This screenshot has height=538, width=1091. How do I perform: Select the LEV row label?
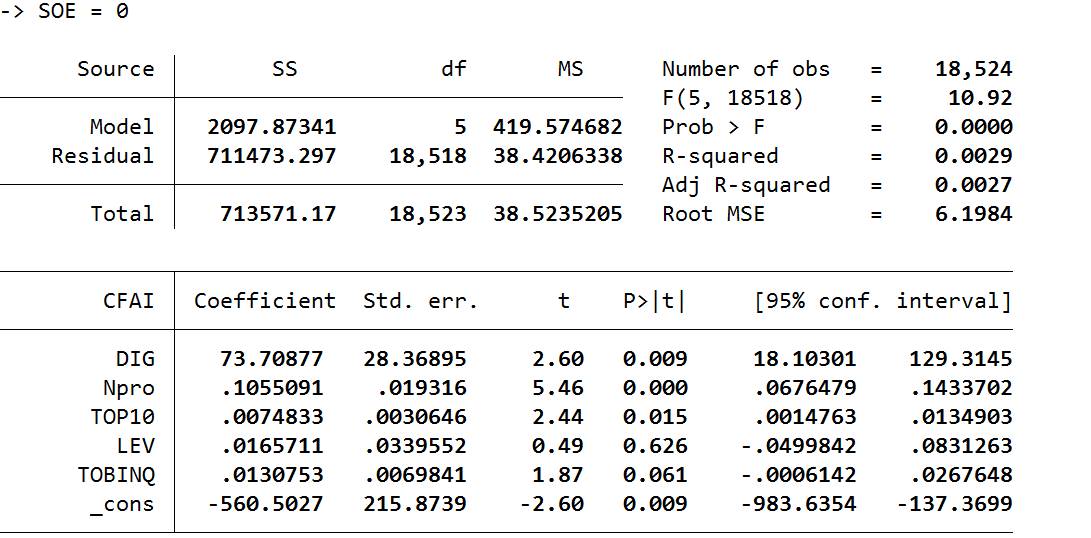pos(135,446)
